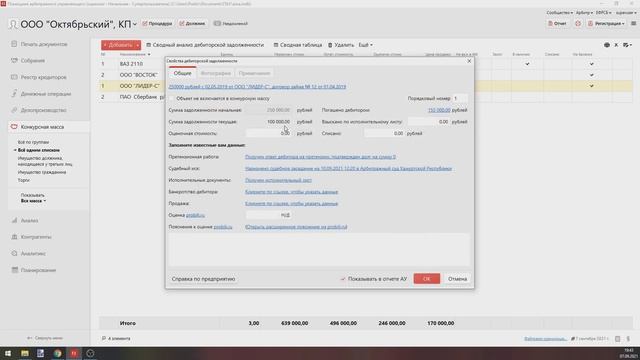
Task: Expand the debtor name dropdown arrow
Action: point(135,24)
